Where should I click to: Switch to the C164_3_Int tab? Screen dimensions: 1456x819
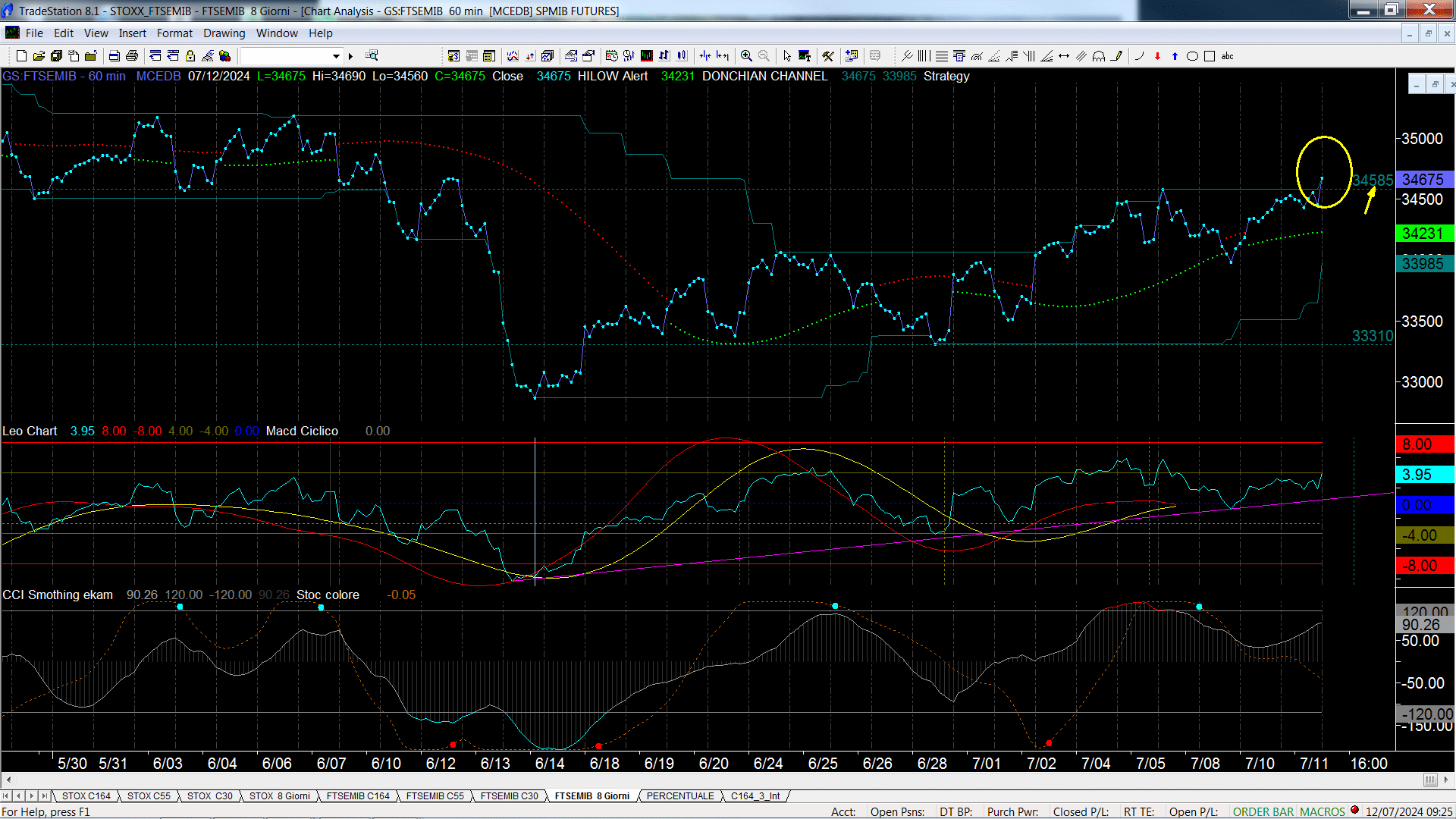(755, 795)
